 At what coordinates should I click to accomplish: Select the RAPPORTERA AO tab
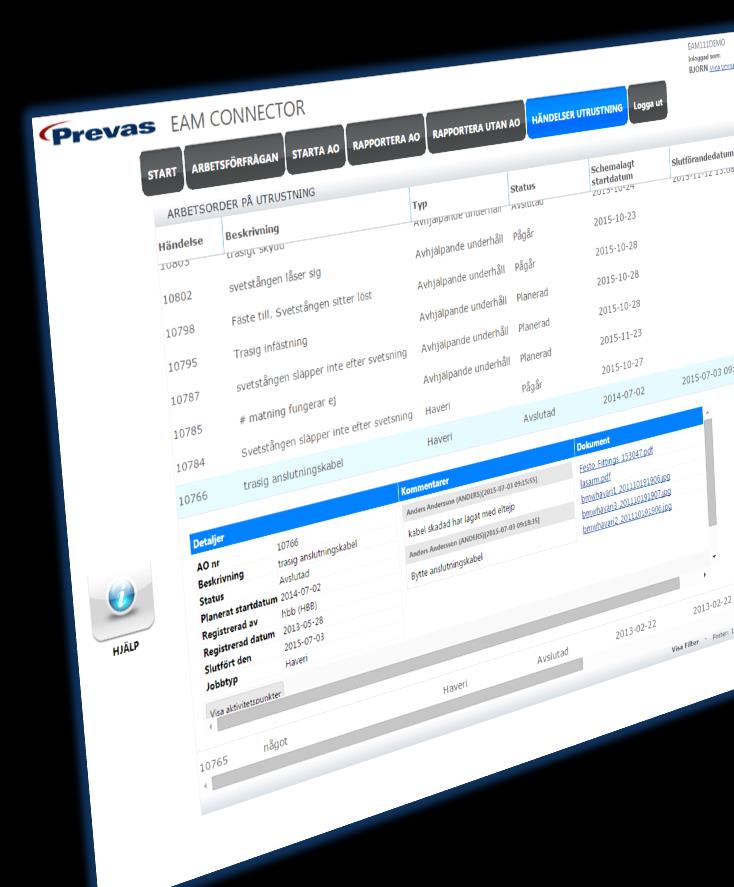pos(386,140)
